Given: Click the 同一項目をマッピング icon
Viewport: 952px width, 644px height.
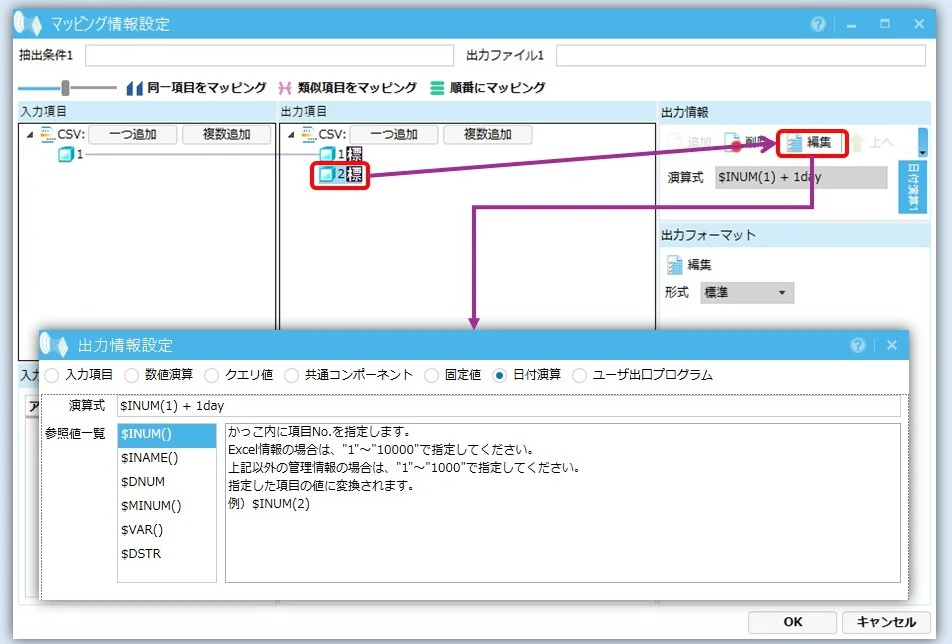Looking at the screenshot, I should point(134,88).
